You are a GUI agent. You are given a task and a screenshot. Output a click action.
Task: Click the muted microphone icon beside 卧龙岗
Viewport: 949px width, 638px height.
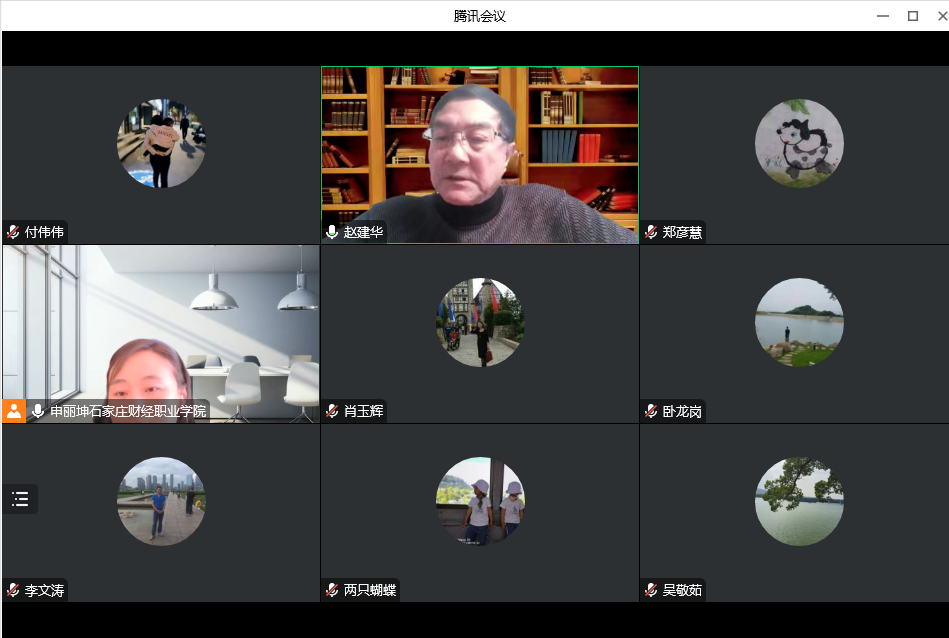click(x=651, y=411)
